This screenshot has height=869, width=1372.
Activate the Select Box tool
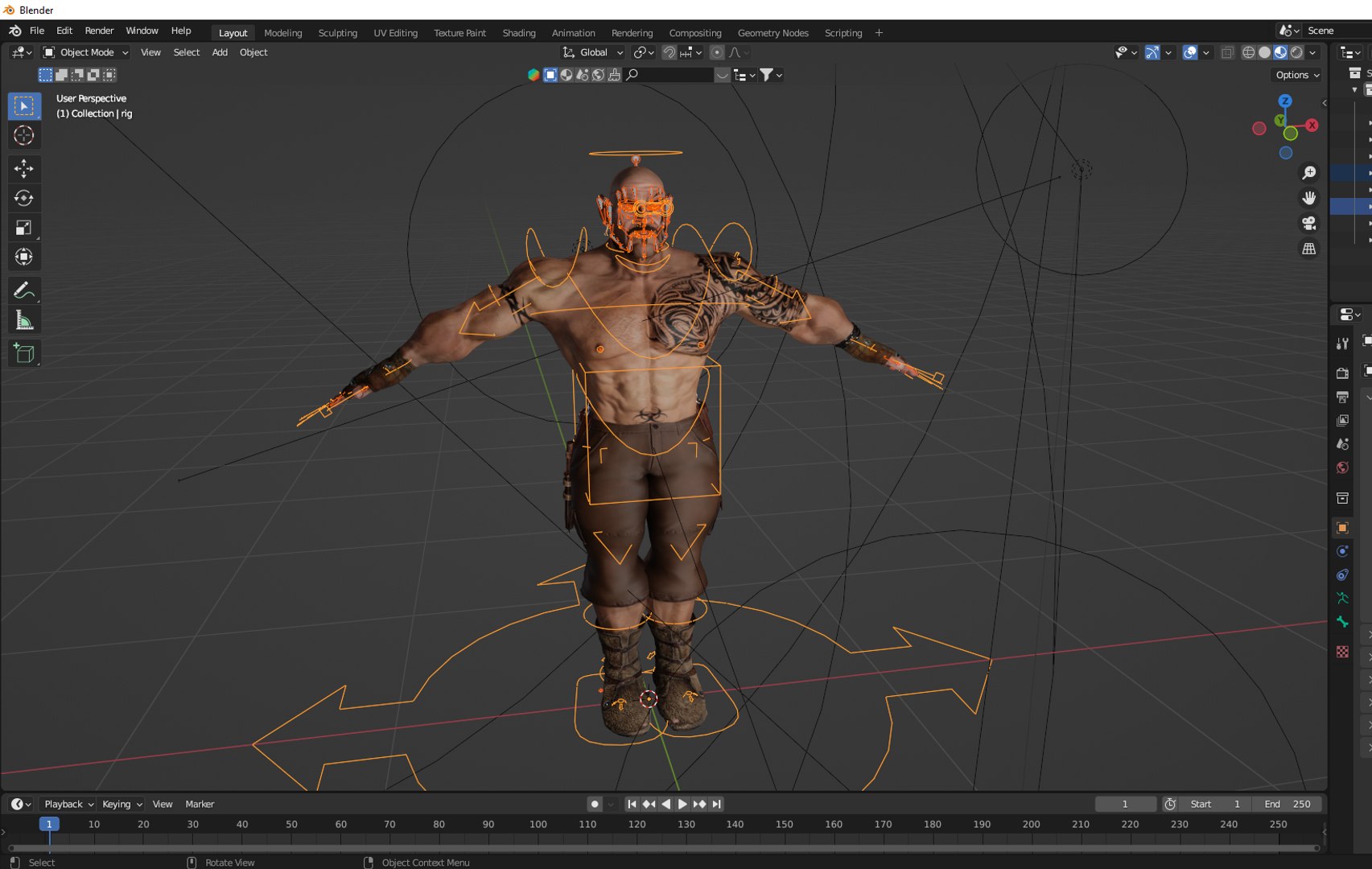[23, 106]
